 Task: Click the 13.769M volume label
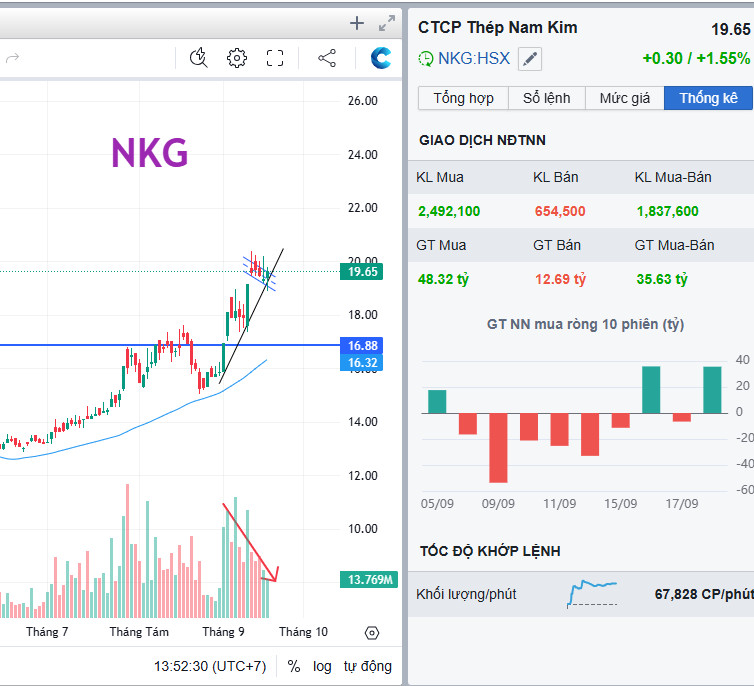[x=369, y=579]
